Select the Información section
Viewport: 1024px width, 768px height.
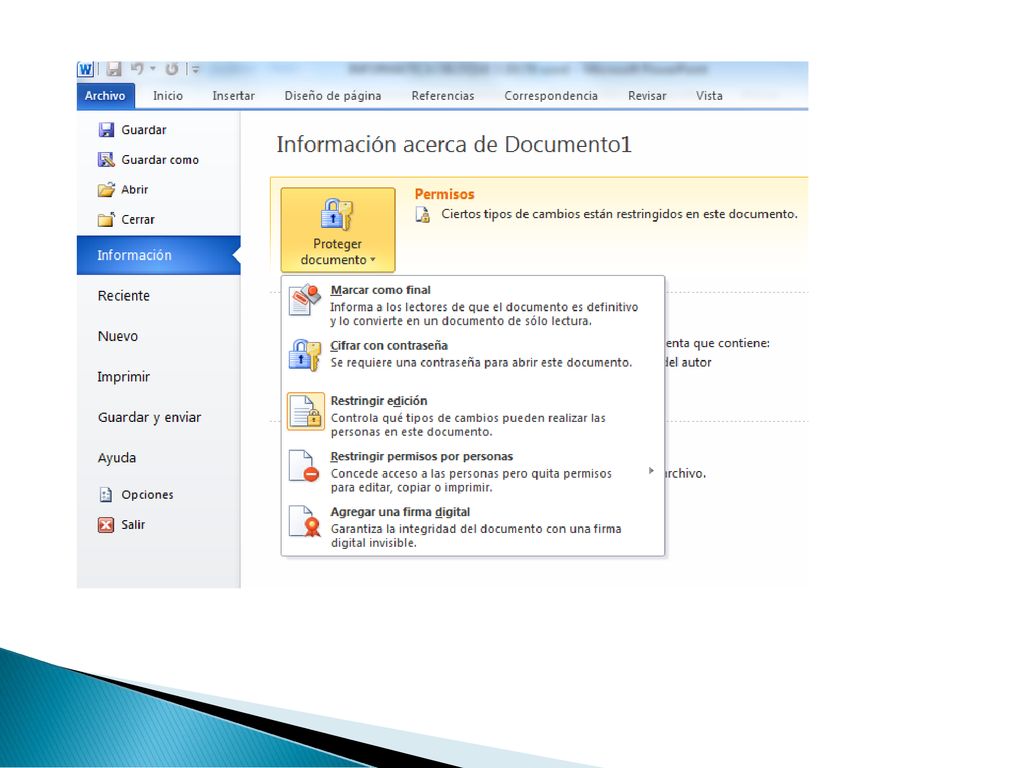click(159, 255)
